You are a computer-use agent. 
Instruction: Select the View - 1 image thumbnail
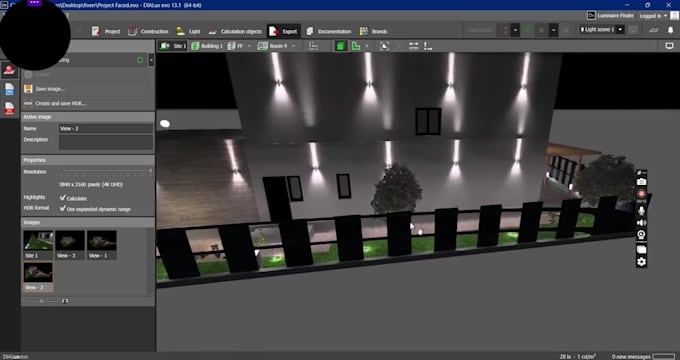pyautogui.click(x=101, y=245)
